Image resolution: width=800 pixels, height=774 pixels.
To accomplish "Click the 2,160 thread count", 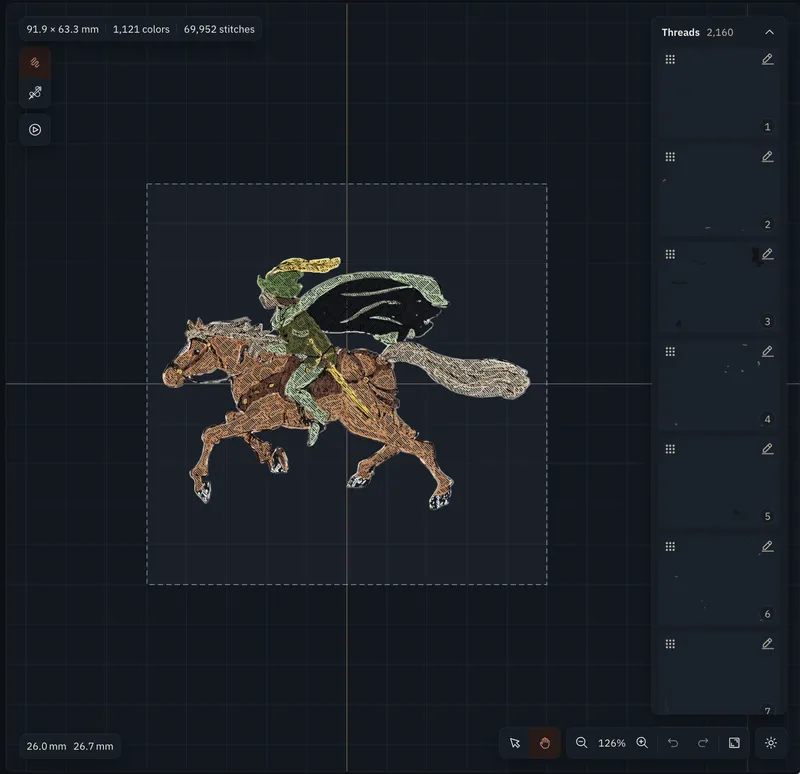I will (720, 32).
